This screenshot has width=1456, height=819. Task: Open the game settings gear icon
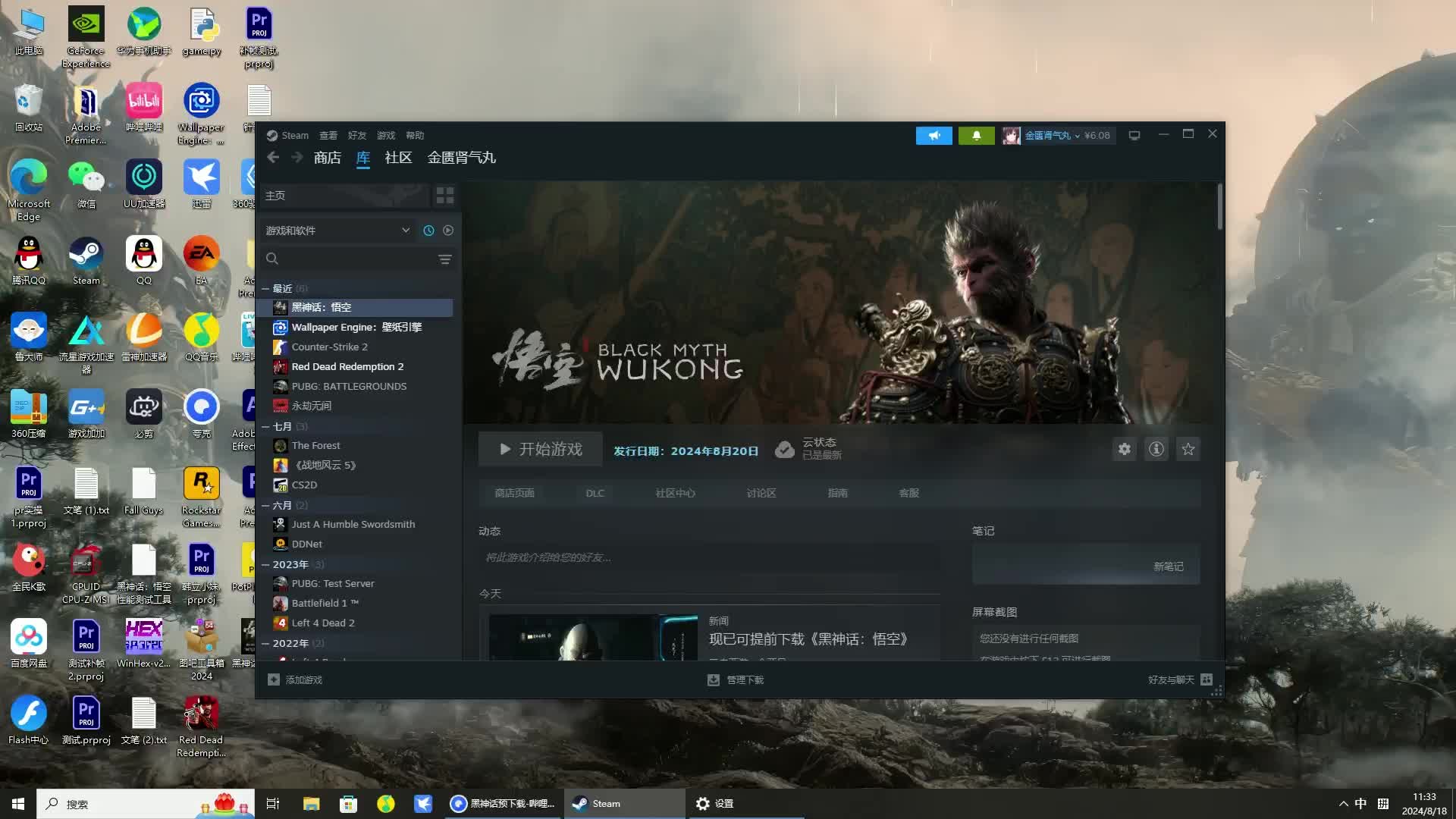[1124, 449]
